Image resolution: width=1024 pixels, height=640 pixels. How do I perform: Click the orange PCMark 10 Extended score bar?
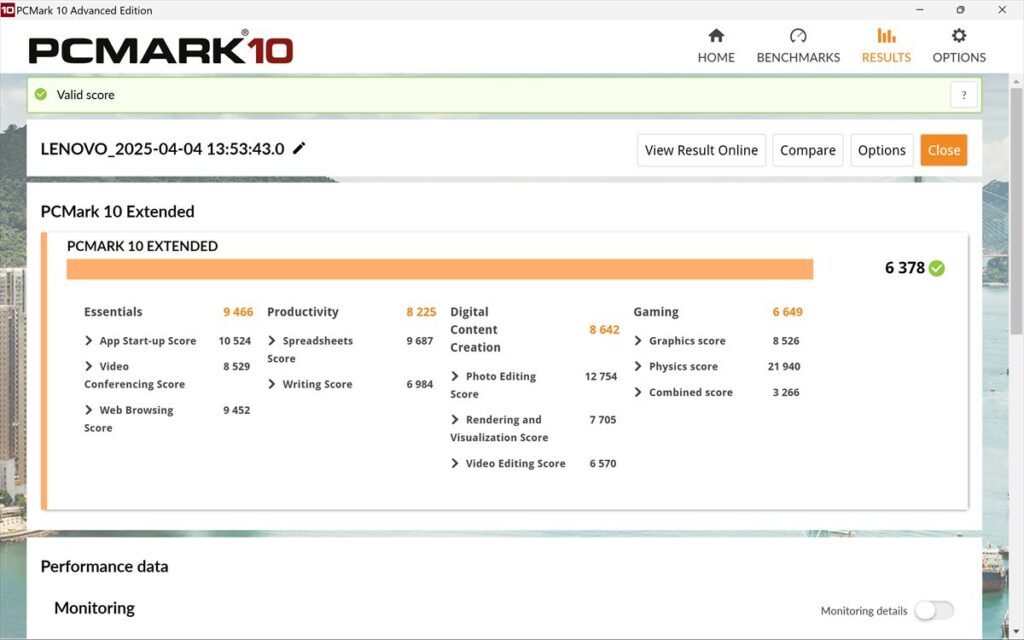click(x=440, y=269)
